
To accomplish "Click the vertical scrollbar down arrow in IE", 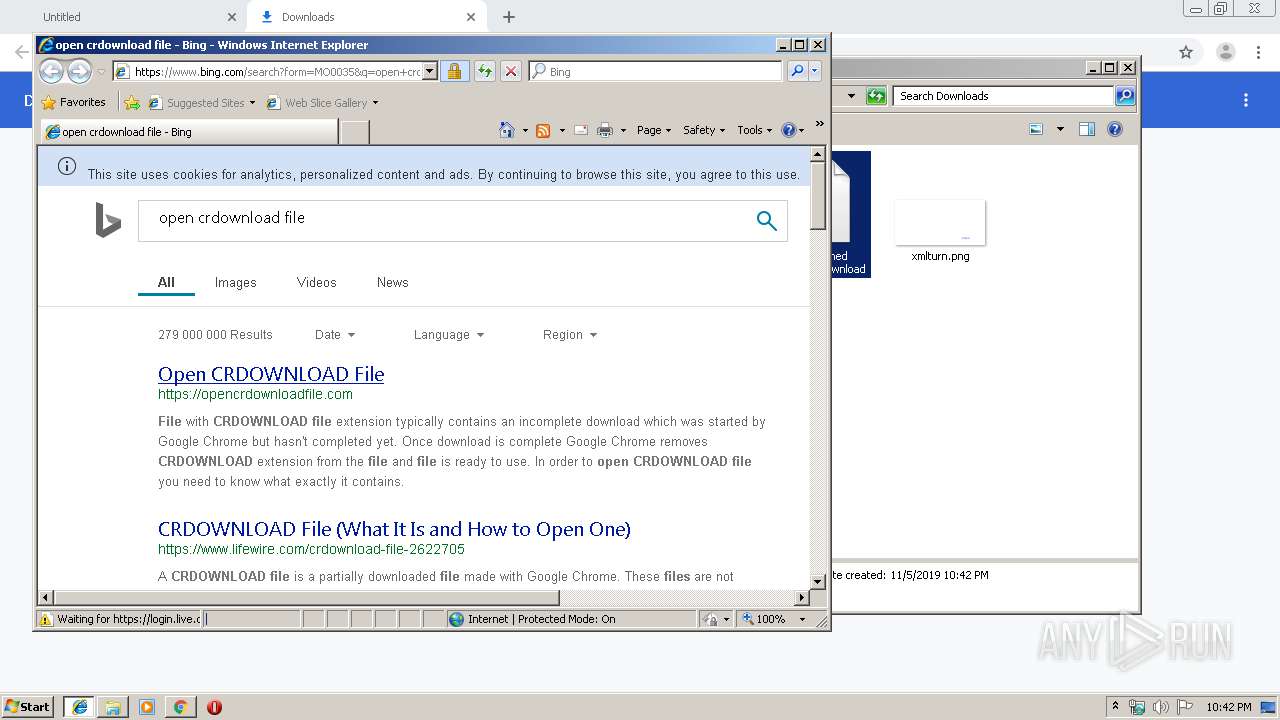I will (818, 581).
